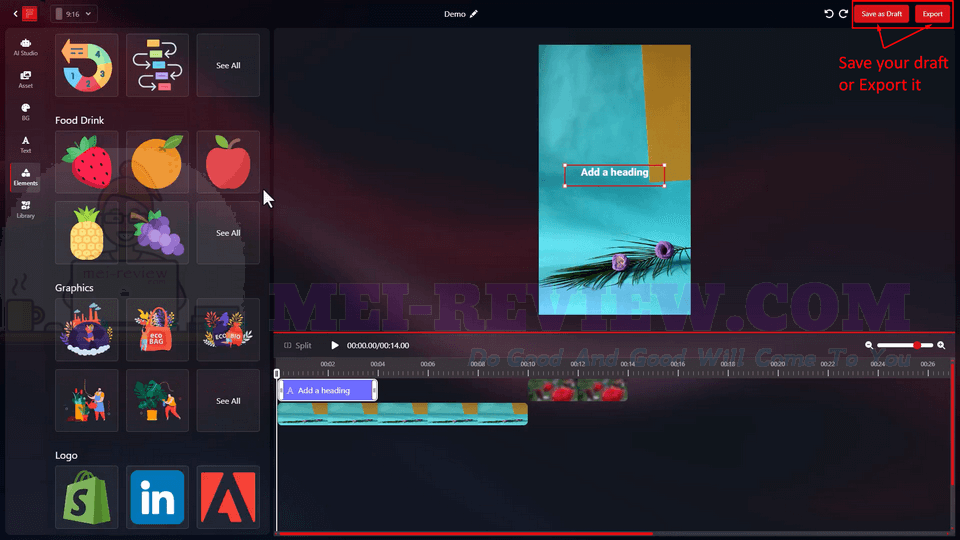Select 'Add a heading' timeline clip
This screenshot has width=960, height=540.
point(328,390)
